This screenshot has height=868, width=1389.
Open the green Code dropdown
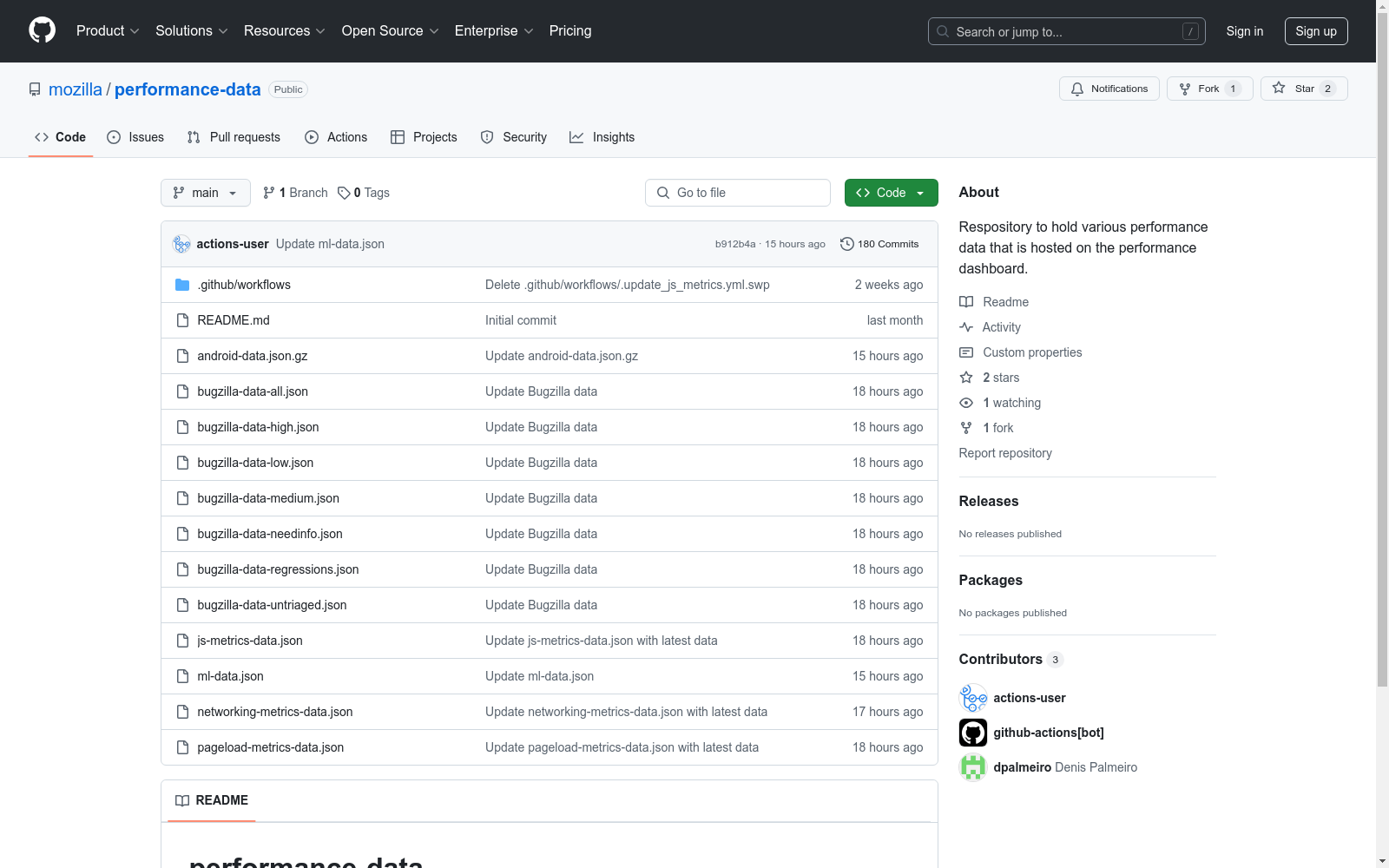[x=891, y=193]
